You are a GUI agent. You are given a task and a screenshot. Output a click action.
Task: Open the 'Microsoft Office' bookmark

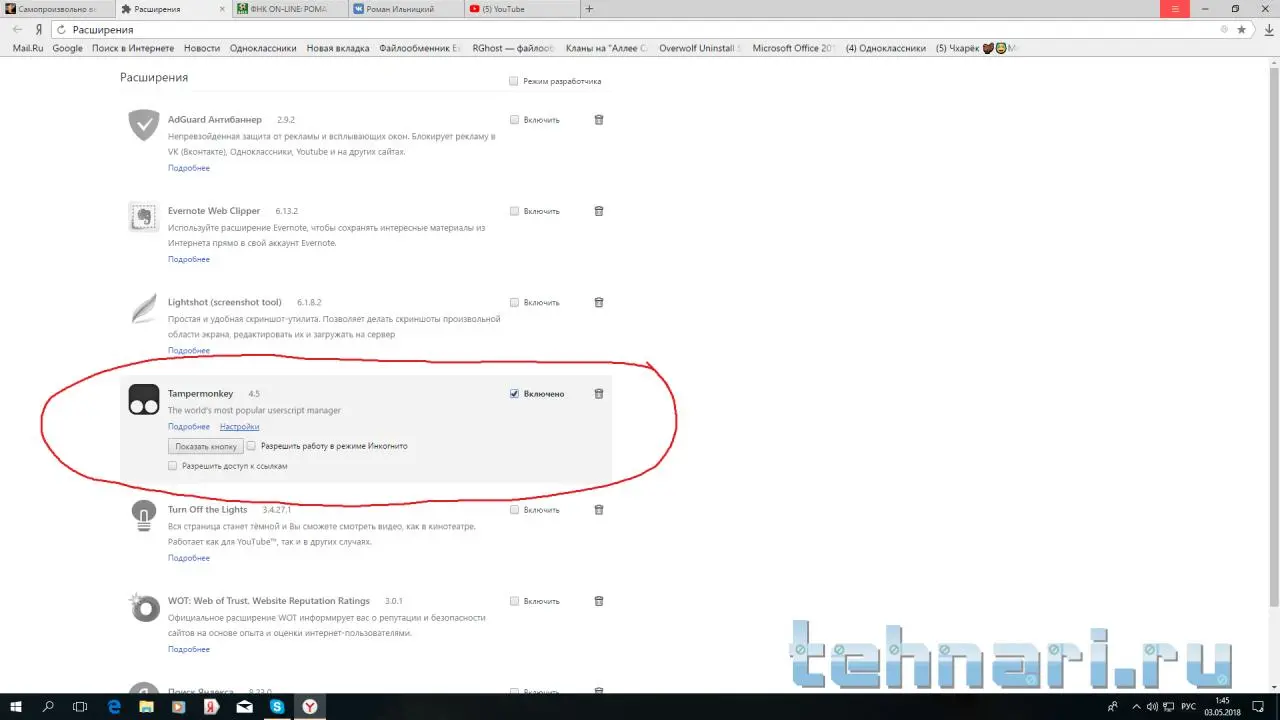coord(794,48)
